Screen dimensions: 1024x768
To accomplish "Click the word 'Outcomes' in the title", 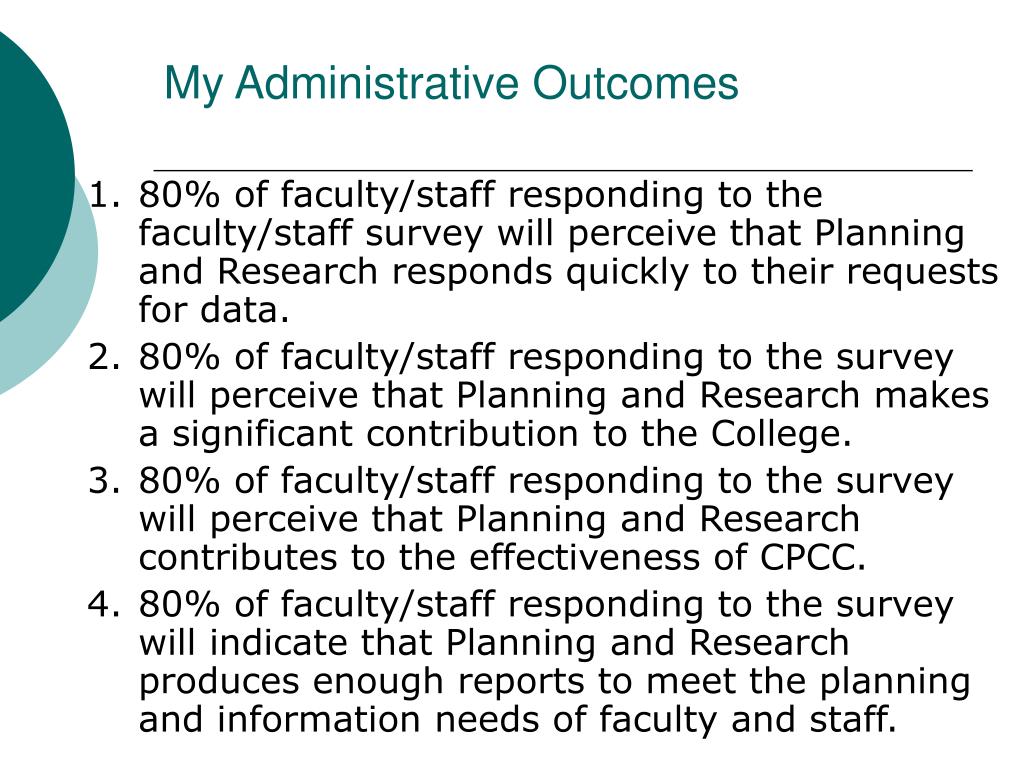I will (635, 82).
